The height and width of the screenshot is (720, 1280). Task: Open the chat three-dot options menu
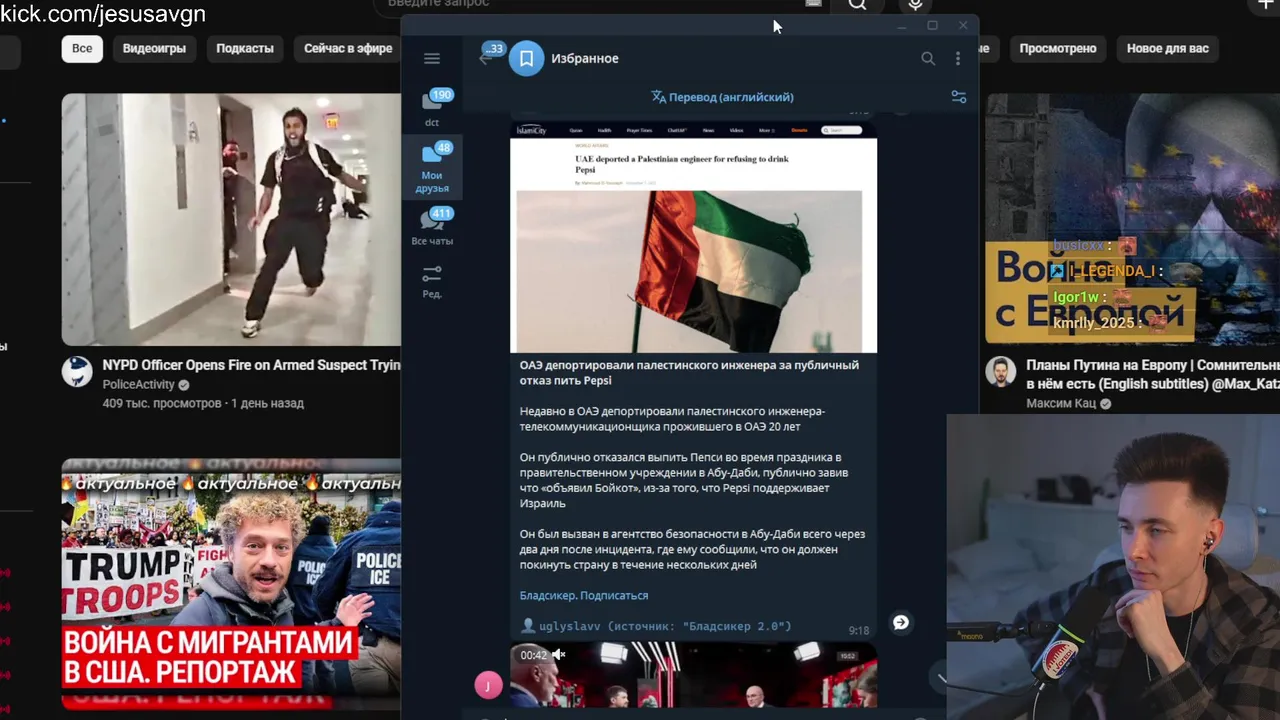[957, 59]
